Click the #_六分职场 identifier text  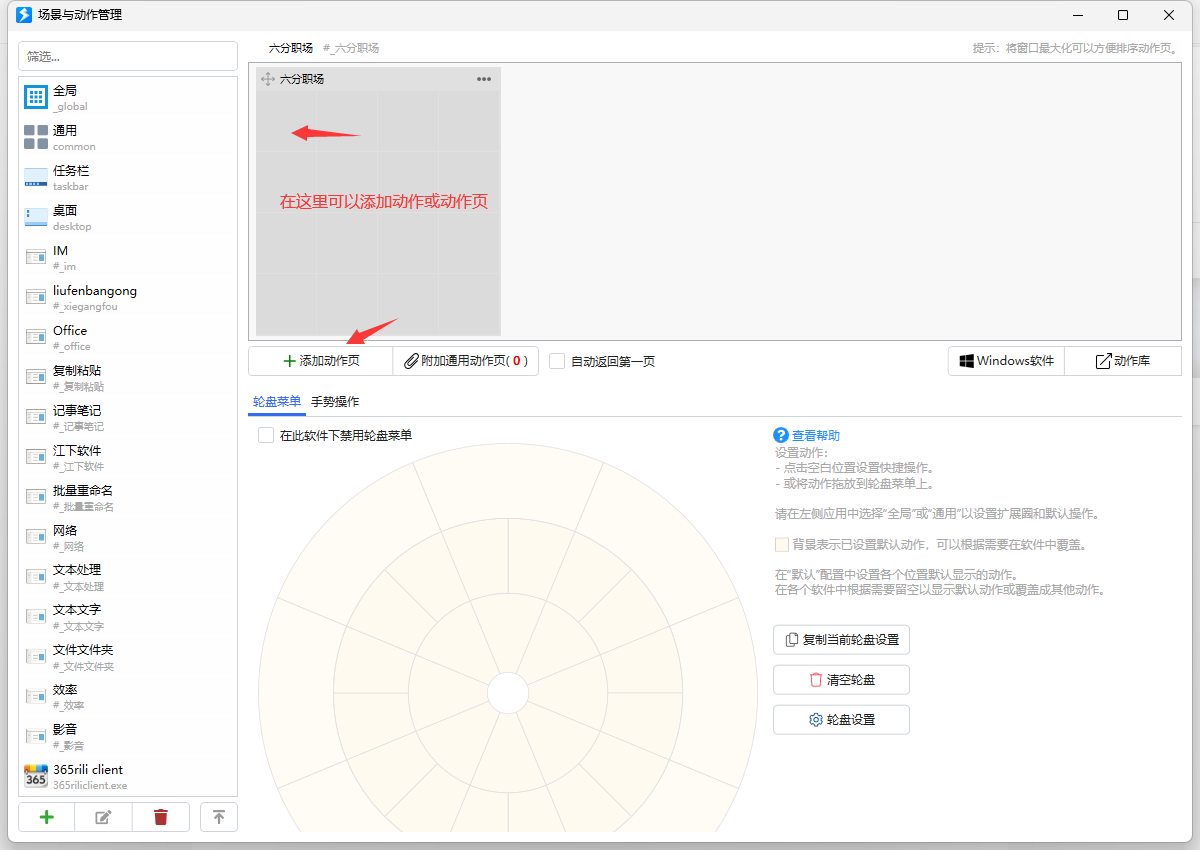point(351,48)
